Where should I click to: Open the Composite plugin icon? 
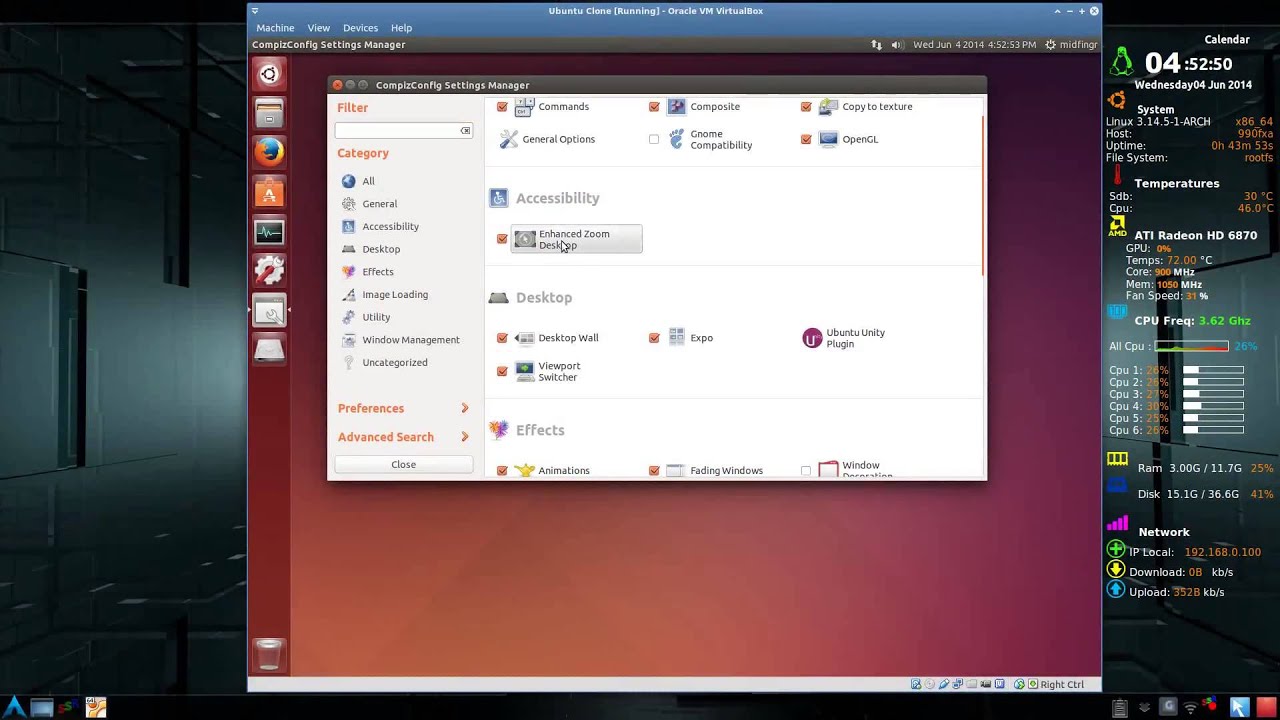coord(676,106)
